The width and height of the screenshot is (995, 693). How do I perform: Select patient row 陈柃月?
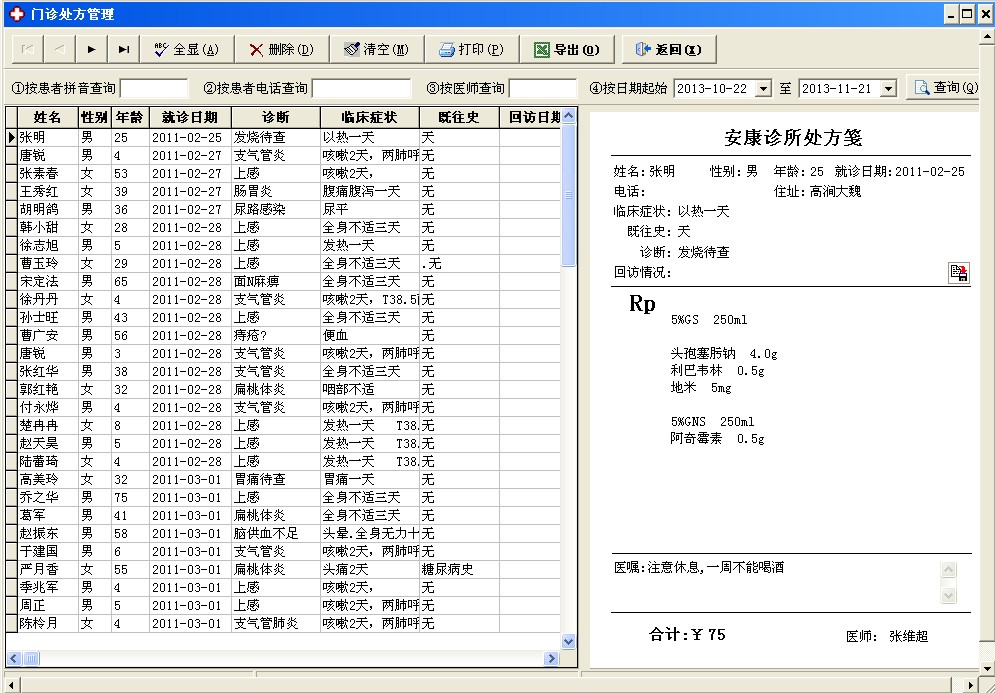pyautogui.click(x=283, y=623)
